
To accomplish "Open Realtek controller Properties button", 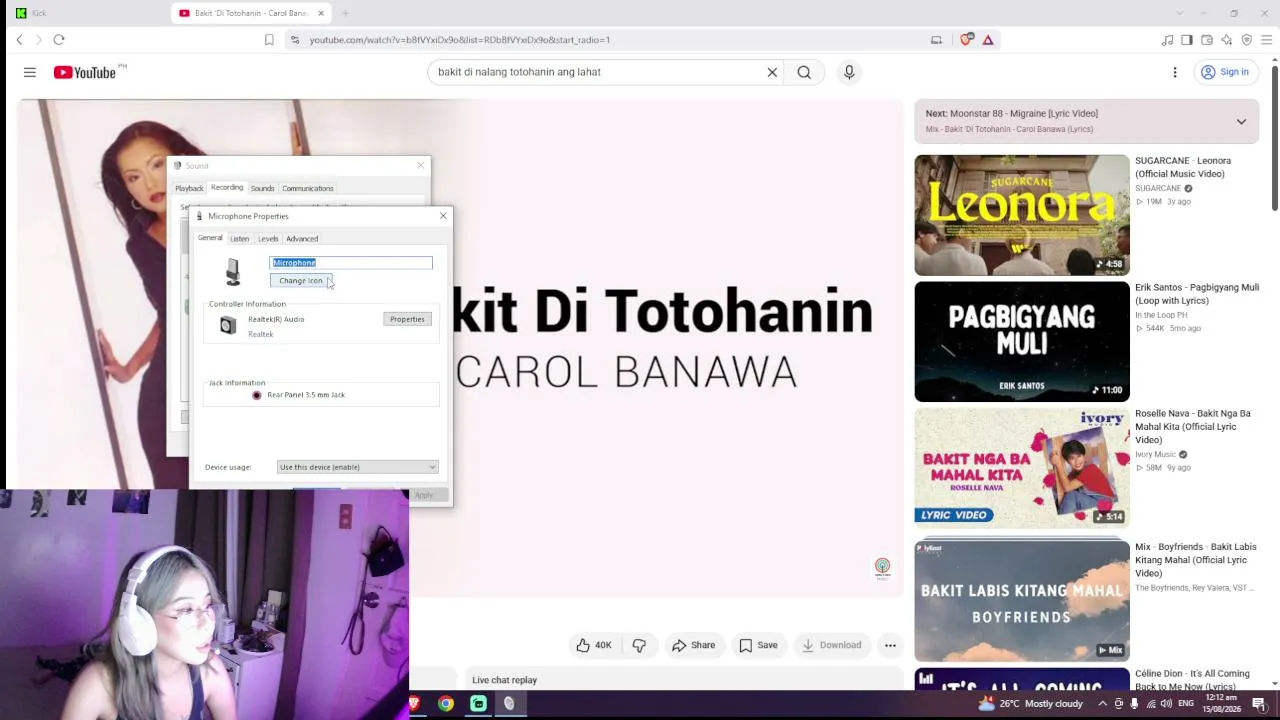I will 407,319.
